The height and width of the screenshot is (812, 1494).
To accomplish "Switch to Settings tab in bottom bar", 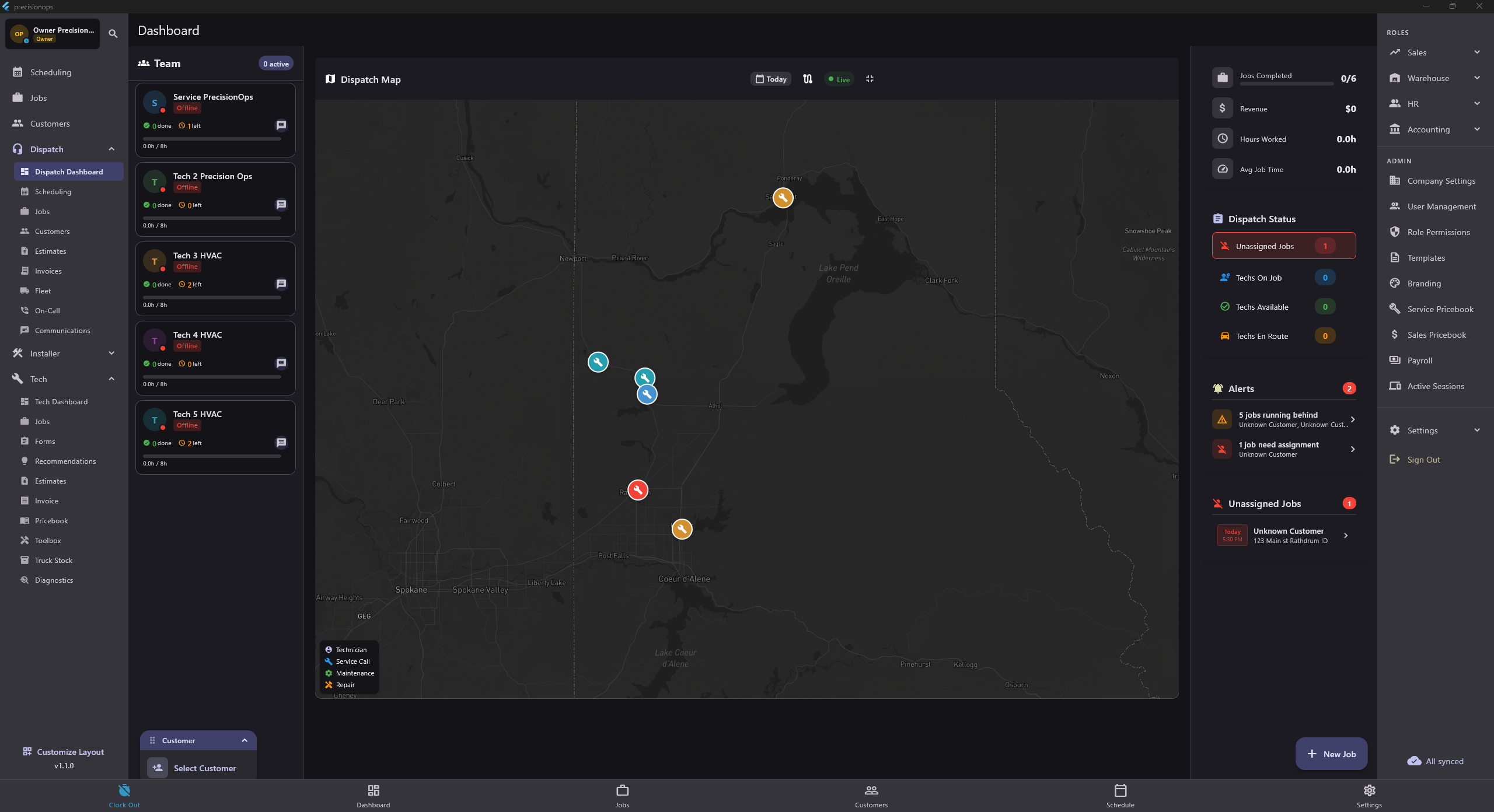I will [1369, 796].
